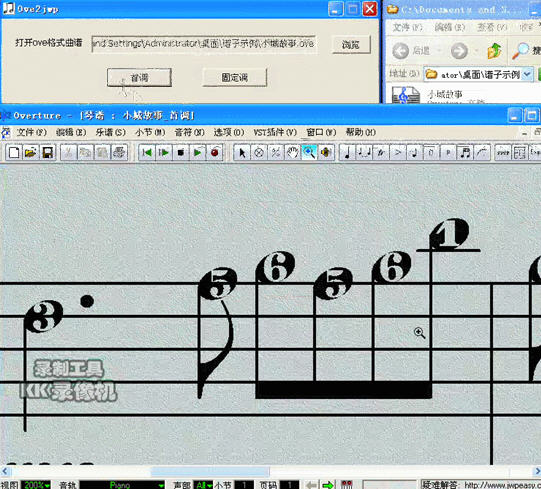The height and width of the screenshot is (489, 541).
Task: Go to previous page with gray left arrow
Action: [312, 485]
